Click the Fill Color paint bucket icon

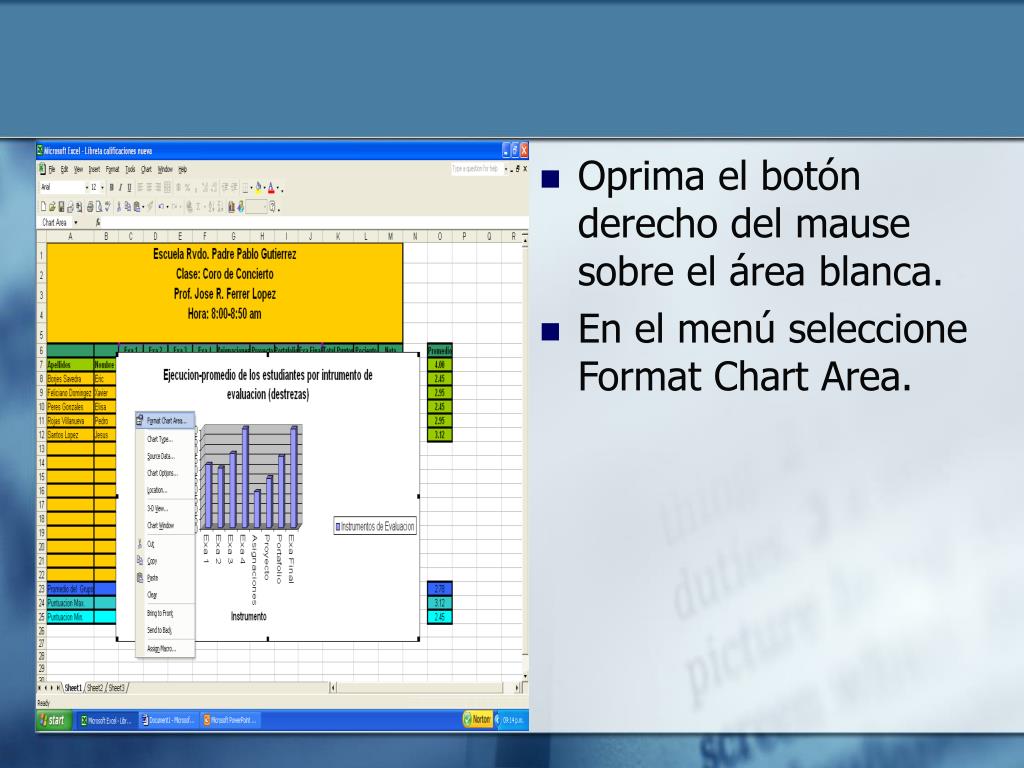point(258,187)
